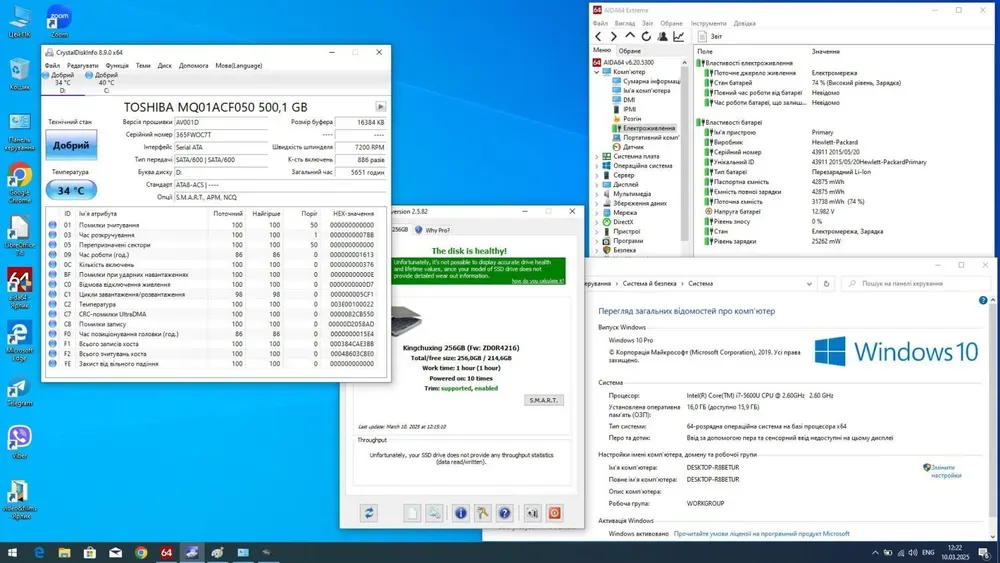Select the Датчик item in the tree
The width and height of the screenshot is (1000, 563).
(x=633, y=147)
